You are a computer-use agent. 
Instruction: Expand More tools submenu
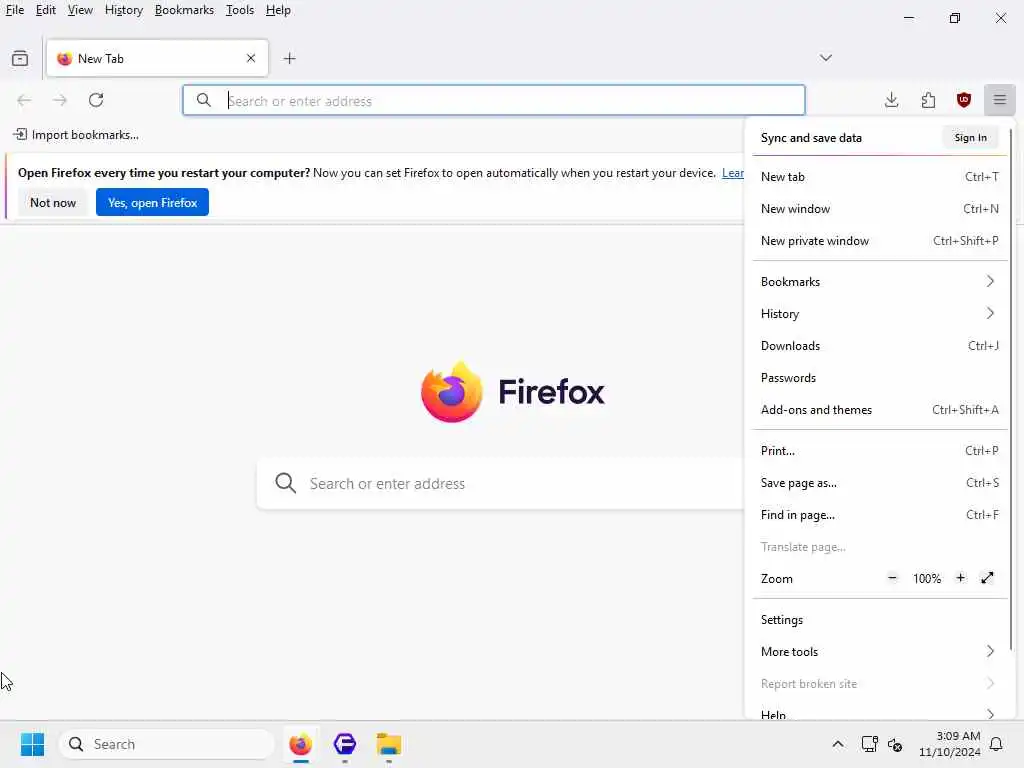(880, 652)
